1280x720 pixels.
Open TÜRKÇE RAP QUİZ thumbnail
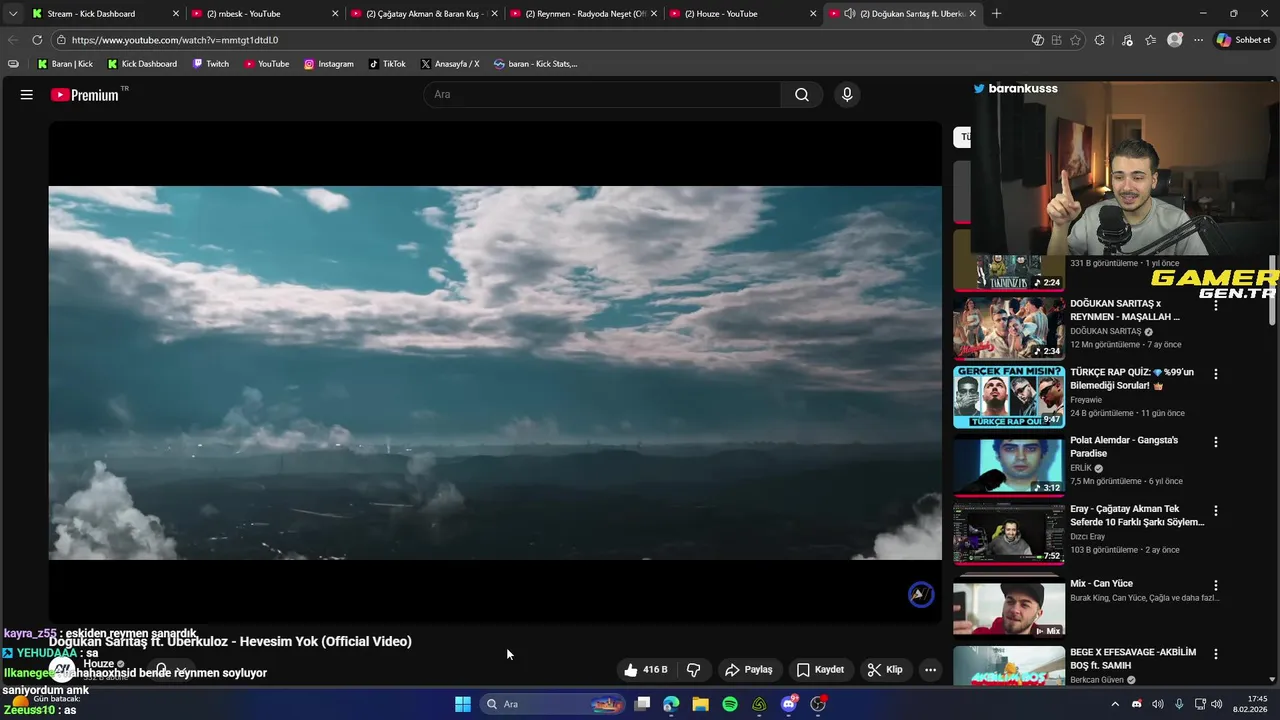point(1008,397)
